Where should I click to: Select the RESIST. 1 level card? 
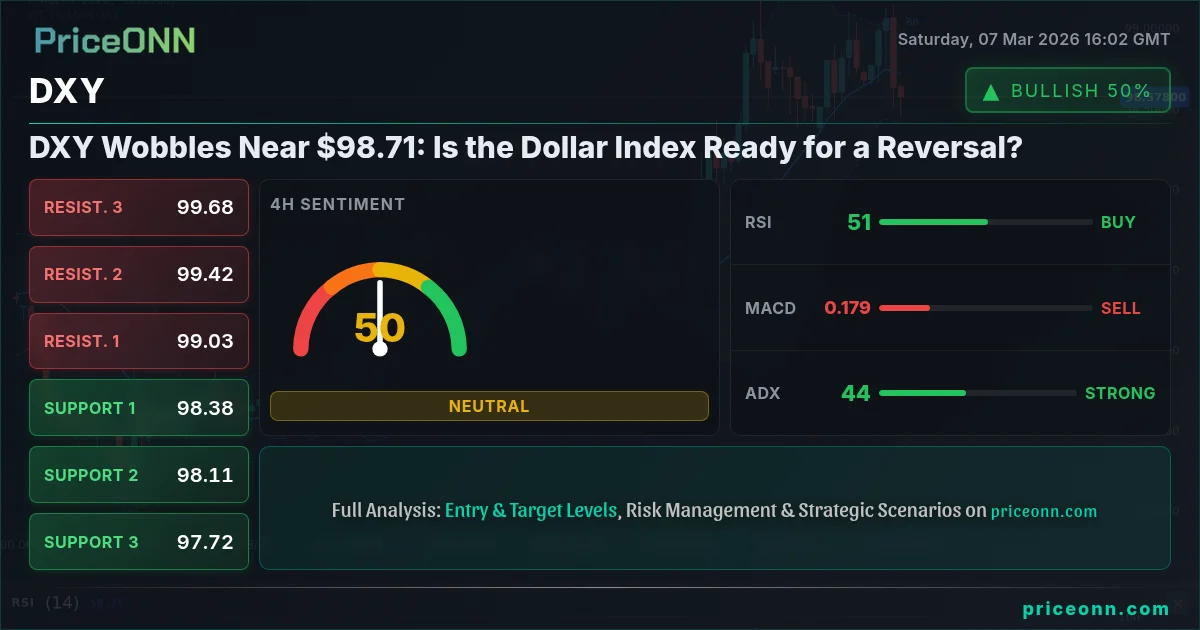click(x=139, y=341)
